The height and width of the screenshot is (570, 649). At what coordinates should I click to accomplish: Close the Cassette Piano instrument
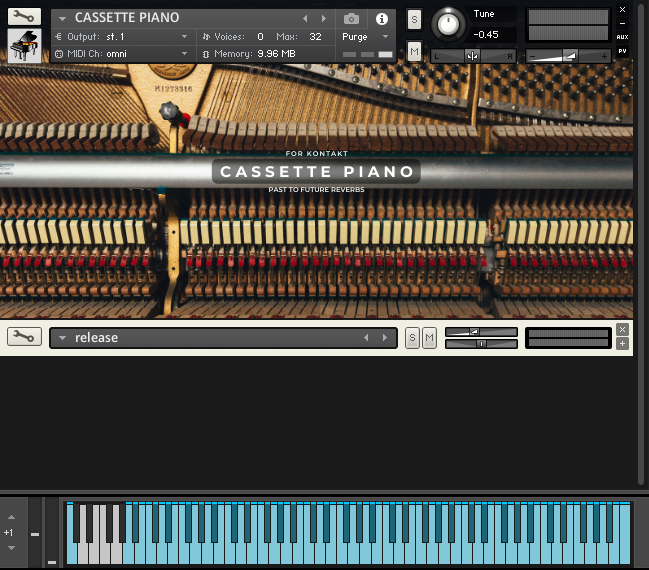622,10
